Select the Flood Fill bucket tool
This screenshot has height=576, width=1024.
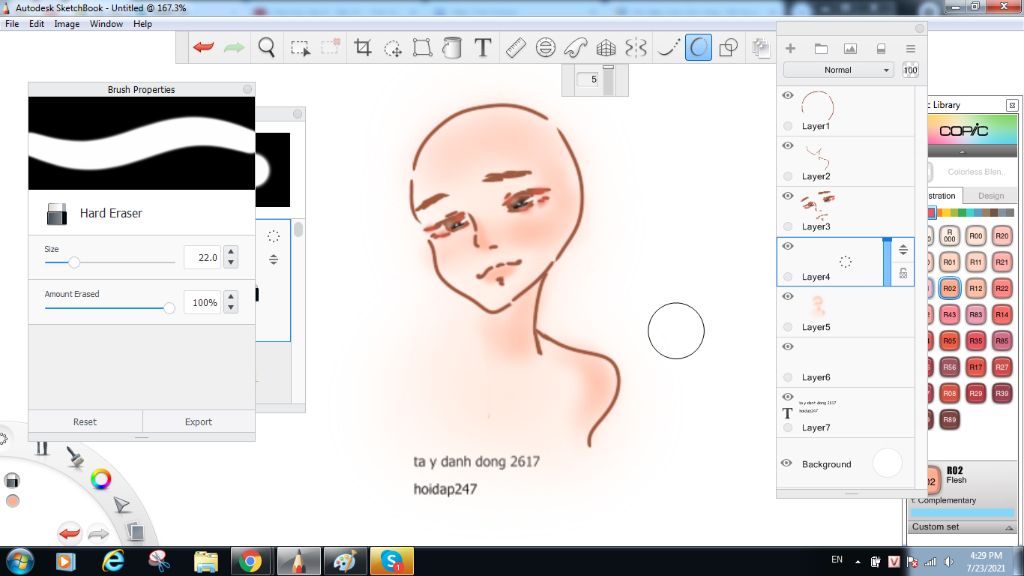(452, 48)
